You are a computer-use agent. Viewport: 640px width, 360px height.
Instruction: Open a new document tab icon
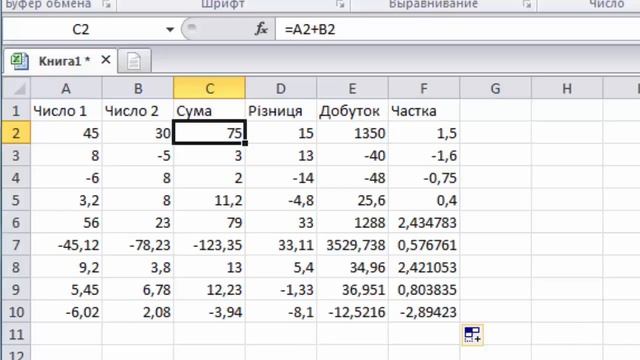pyautogui.click(x=134, y=61)
